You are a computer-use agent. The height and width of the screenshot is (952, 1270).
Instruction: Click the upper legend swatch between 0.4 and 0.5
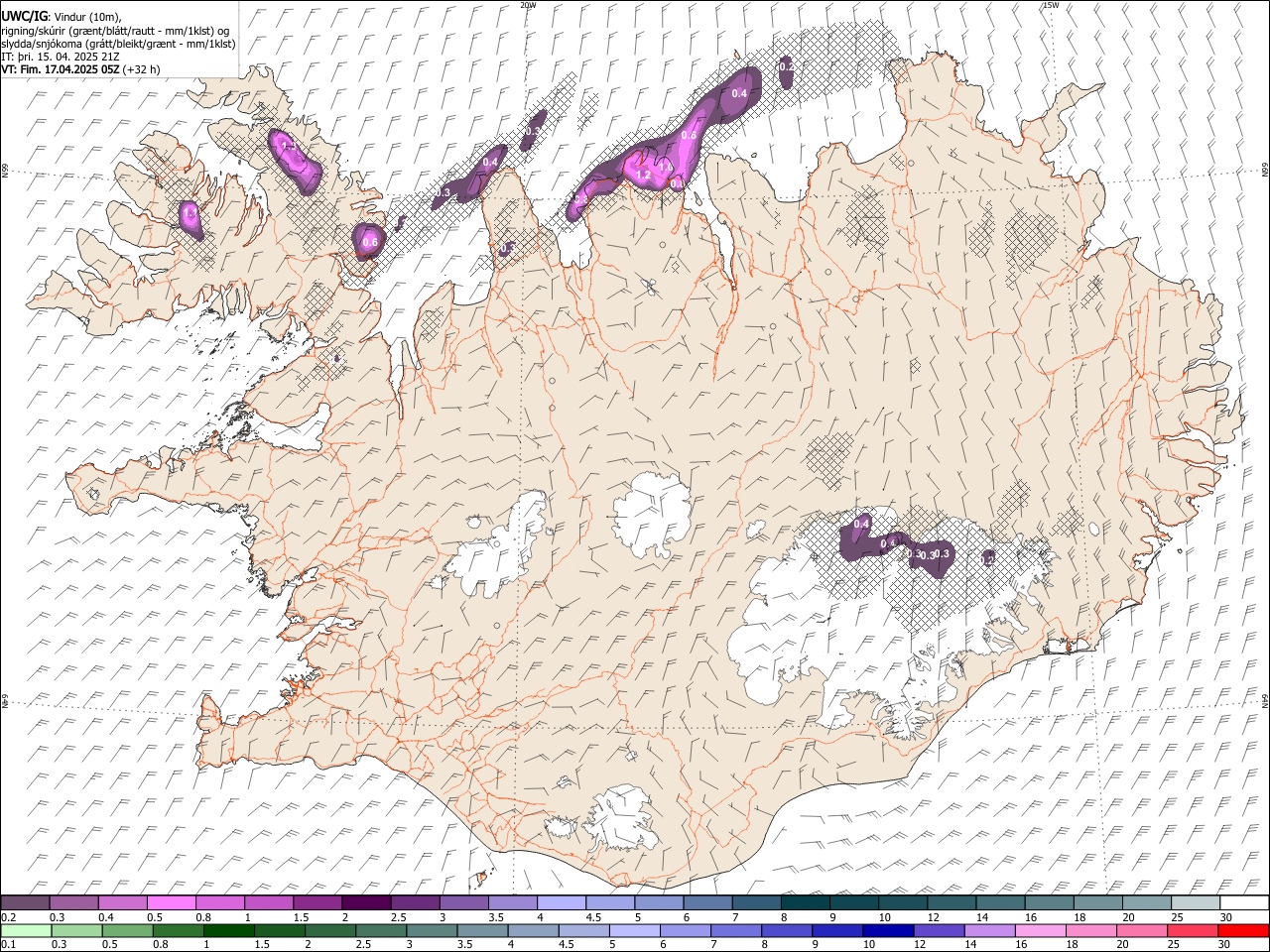[x=123, y=902]
